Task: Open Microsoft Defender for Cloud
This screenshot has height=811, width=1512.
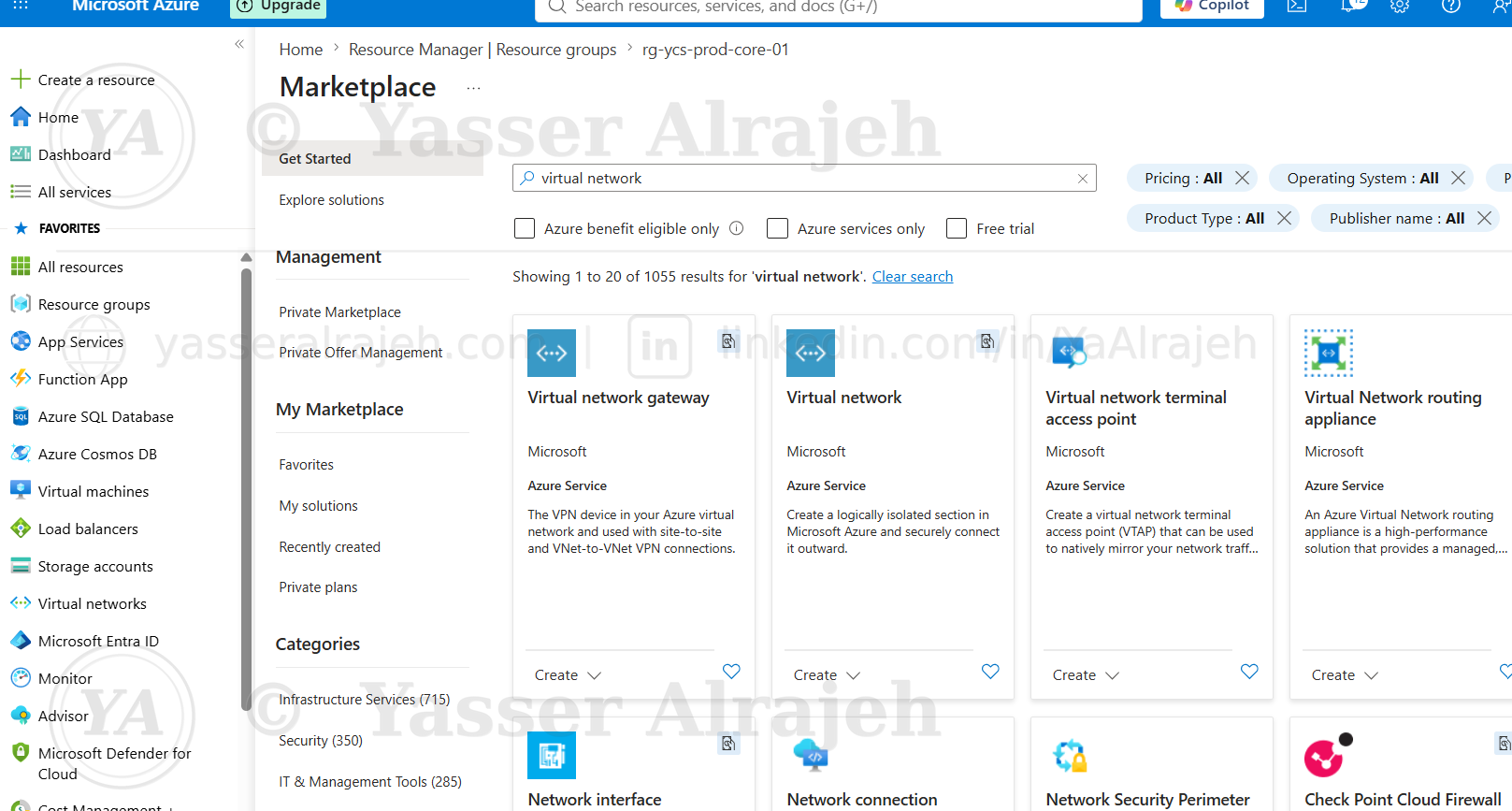Action: [114, 763]
